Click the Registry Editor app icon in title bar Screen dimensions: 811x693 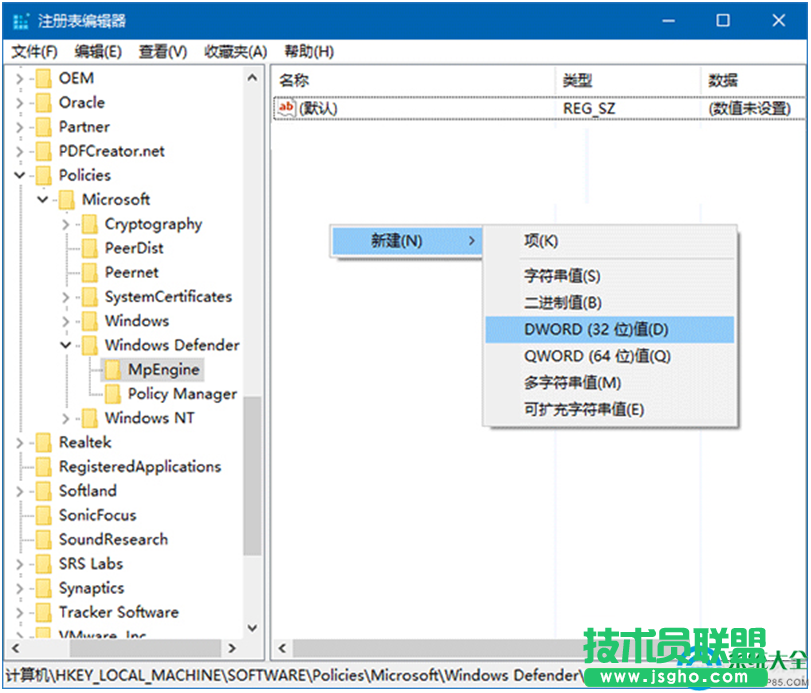tap(21, 21)
